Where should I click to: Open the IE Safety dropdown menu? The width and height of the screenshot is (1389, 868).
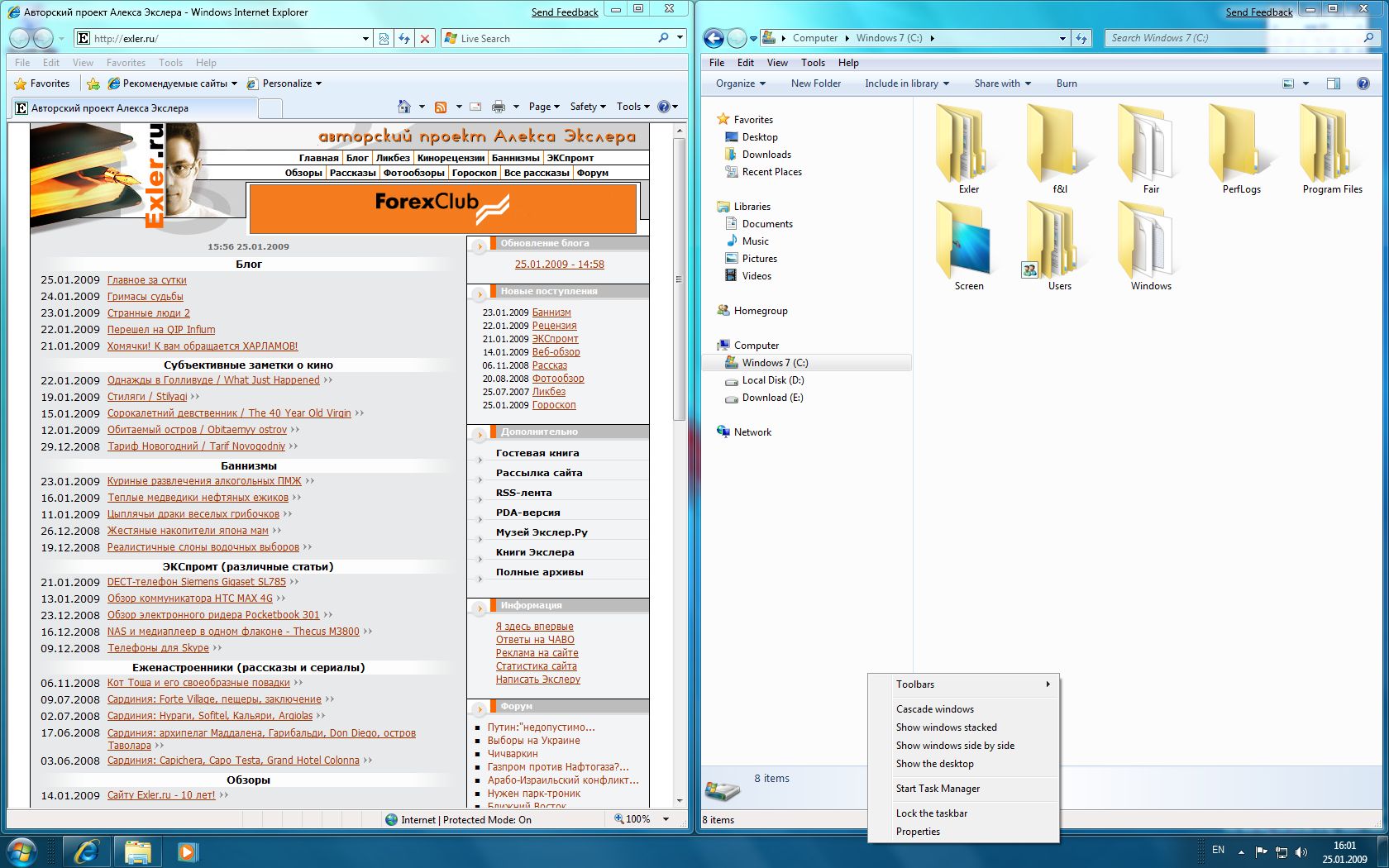[x=587, y=107]
